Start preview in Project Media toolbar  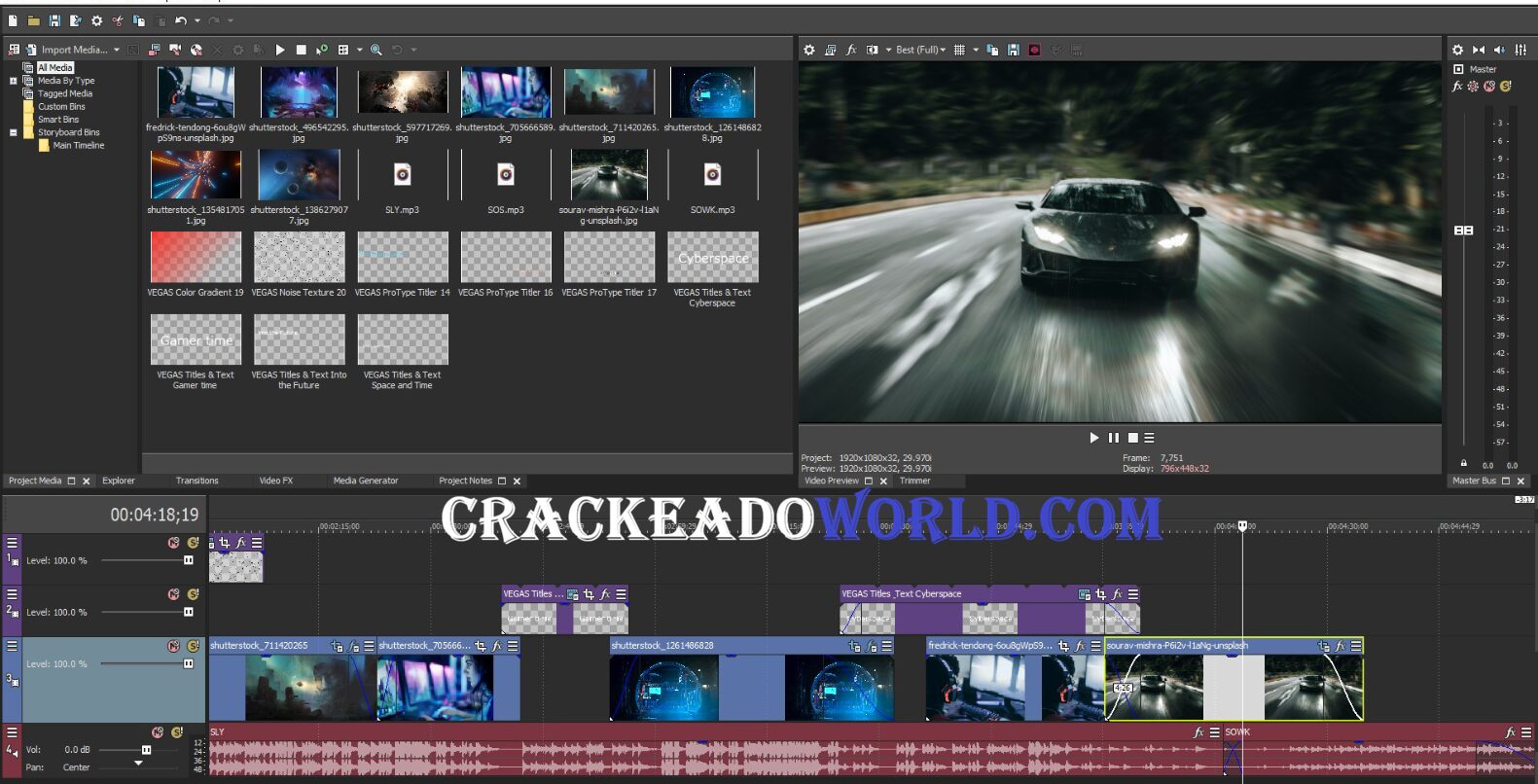280,50
